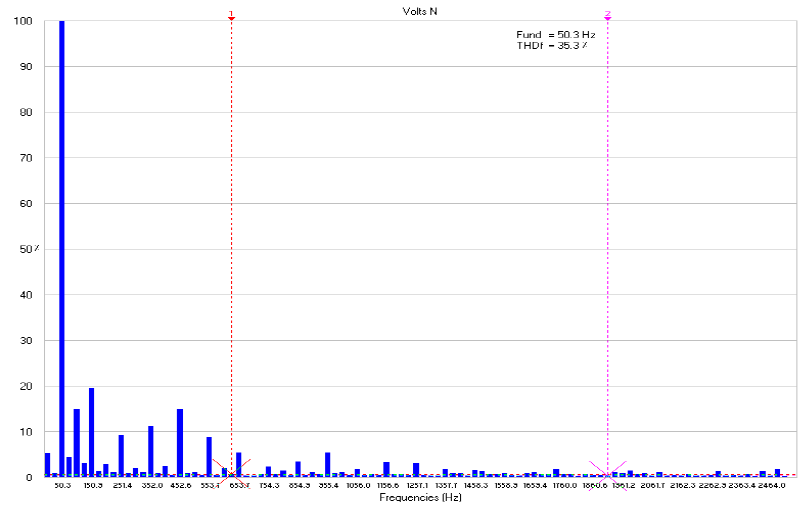Click the magenta cursor 2 marker at top
Image resolution: width=807 pixels, height=514 pixels.
(x=607, y=16)
